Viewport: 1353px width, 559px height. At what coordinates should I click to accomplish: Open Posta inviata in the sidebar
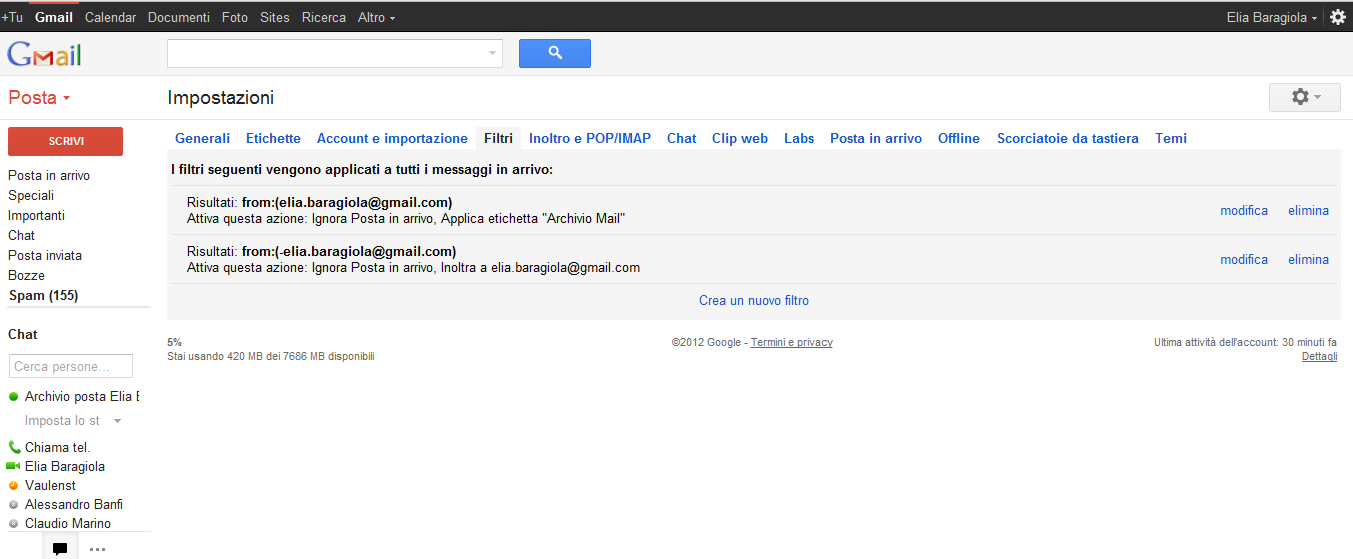45,255
